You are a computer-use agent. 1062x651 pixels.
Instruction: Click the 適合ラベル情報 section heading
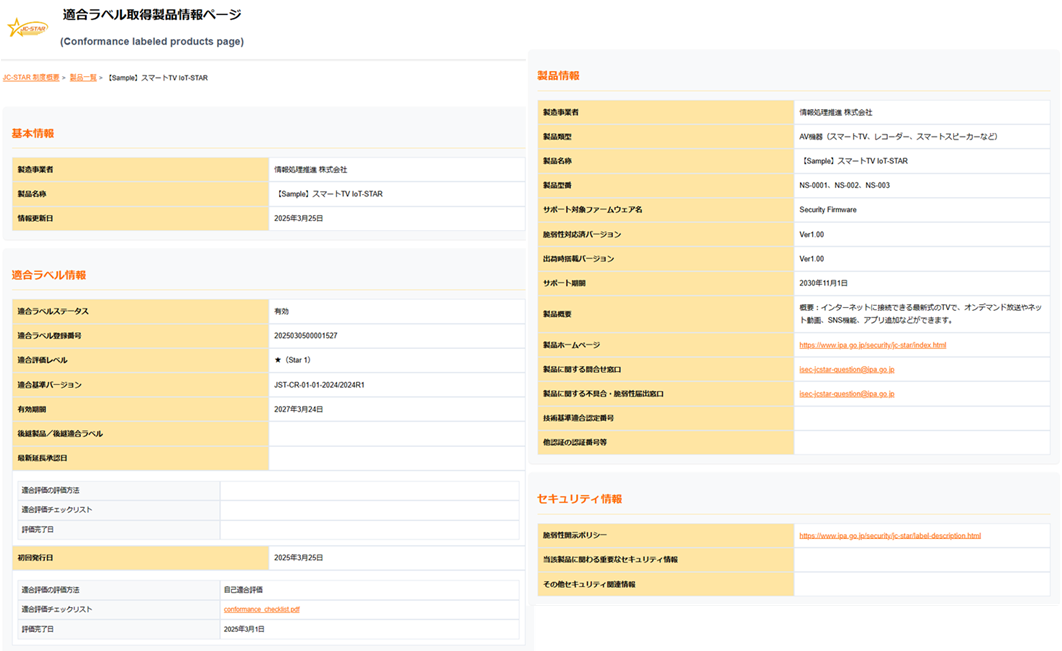49,275
